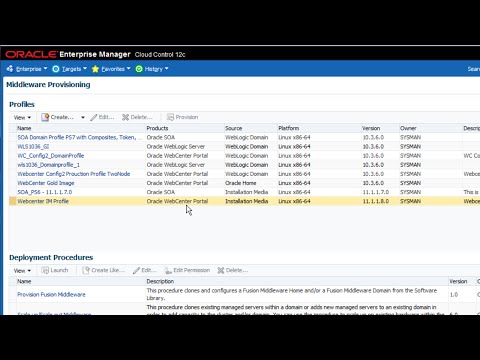The height and width of the screenshot is (360, 480).
Task: Click the Edit pencil icon in Deployment Procedures
Action: click(x=136, y=270)
